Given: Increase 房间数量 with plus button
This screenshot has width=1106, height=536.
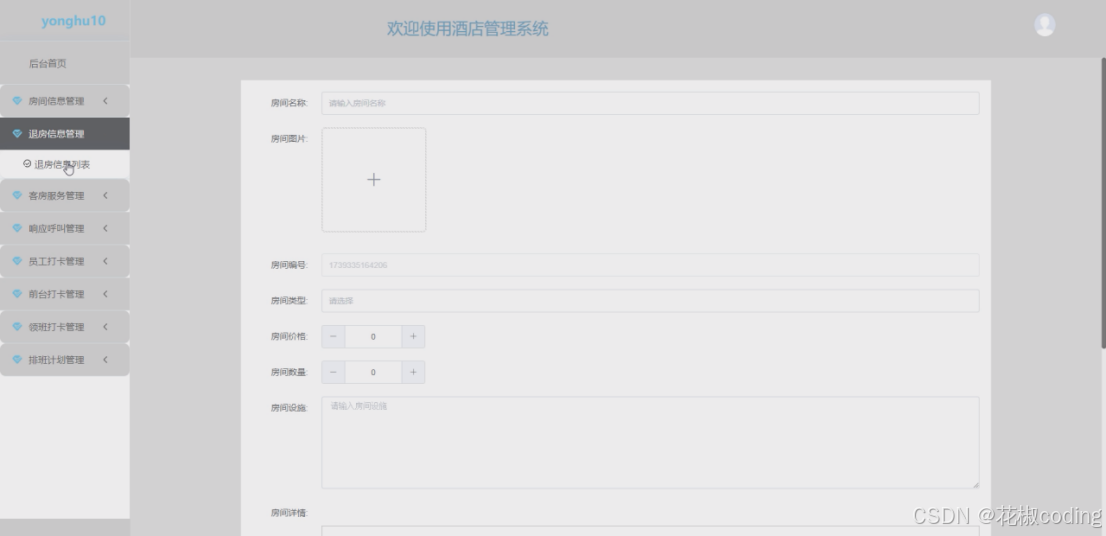Looking at the screenshot, I should click(x=413, y=372).
